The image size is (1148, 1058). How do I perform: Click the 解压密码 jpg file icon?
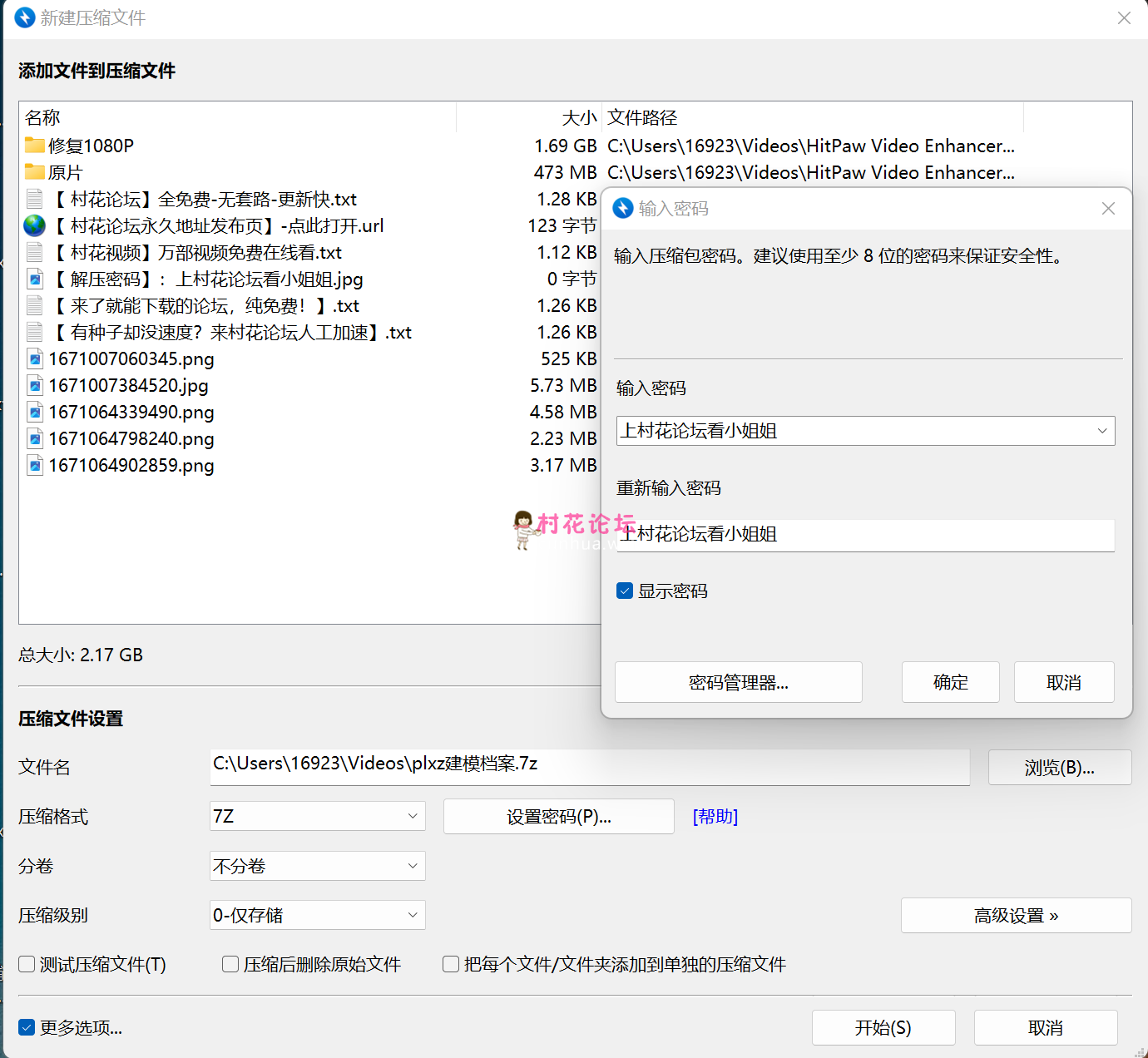point(35,279)
